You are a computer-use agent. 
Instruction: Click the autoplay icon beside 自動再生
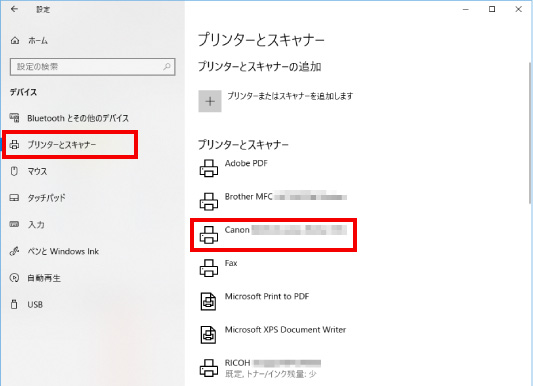(x=14, y=278)
